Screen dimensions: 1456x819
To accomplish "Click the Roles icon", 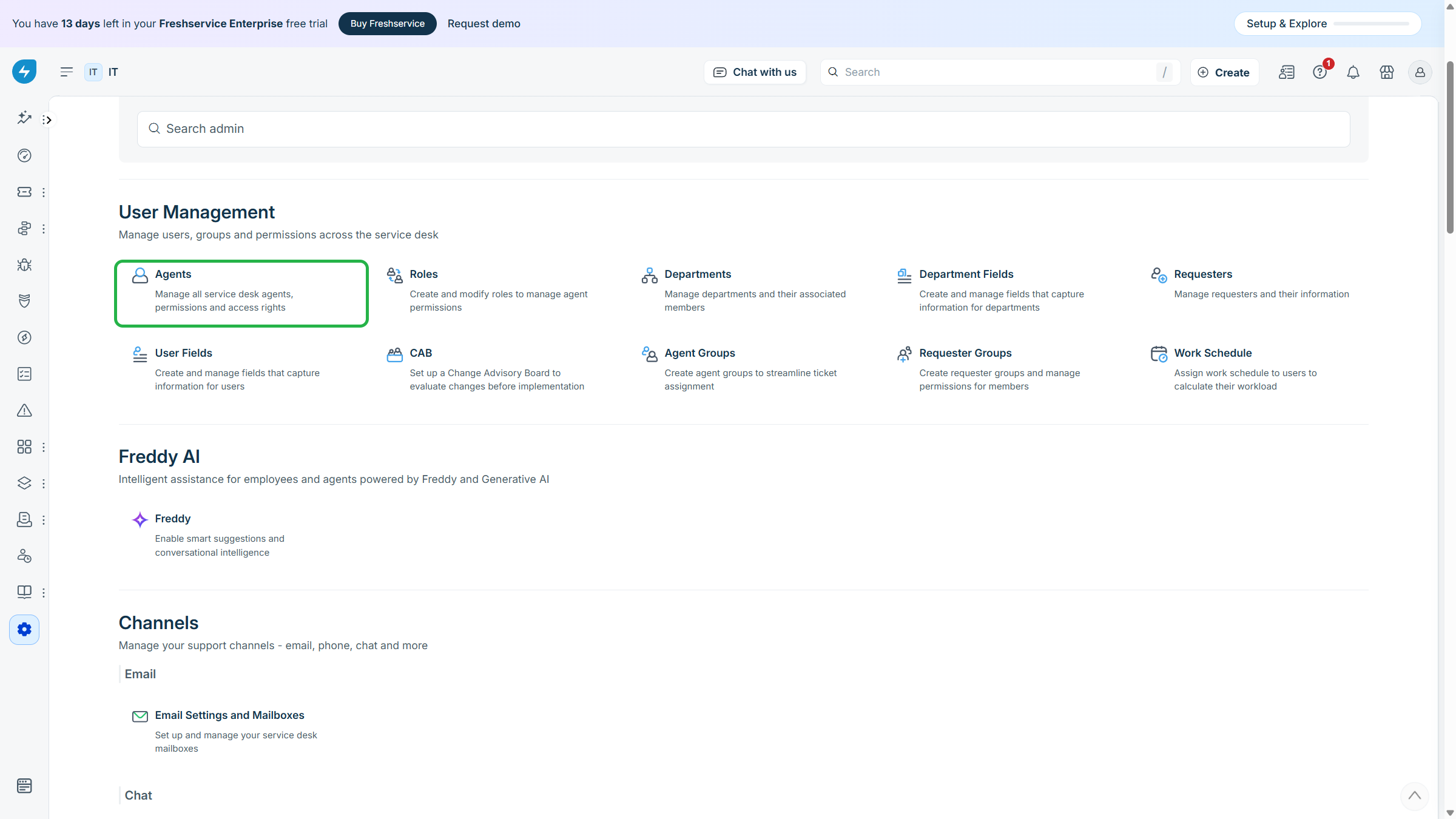I will click(x=394, y=275).
